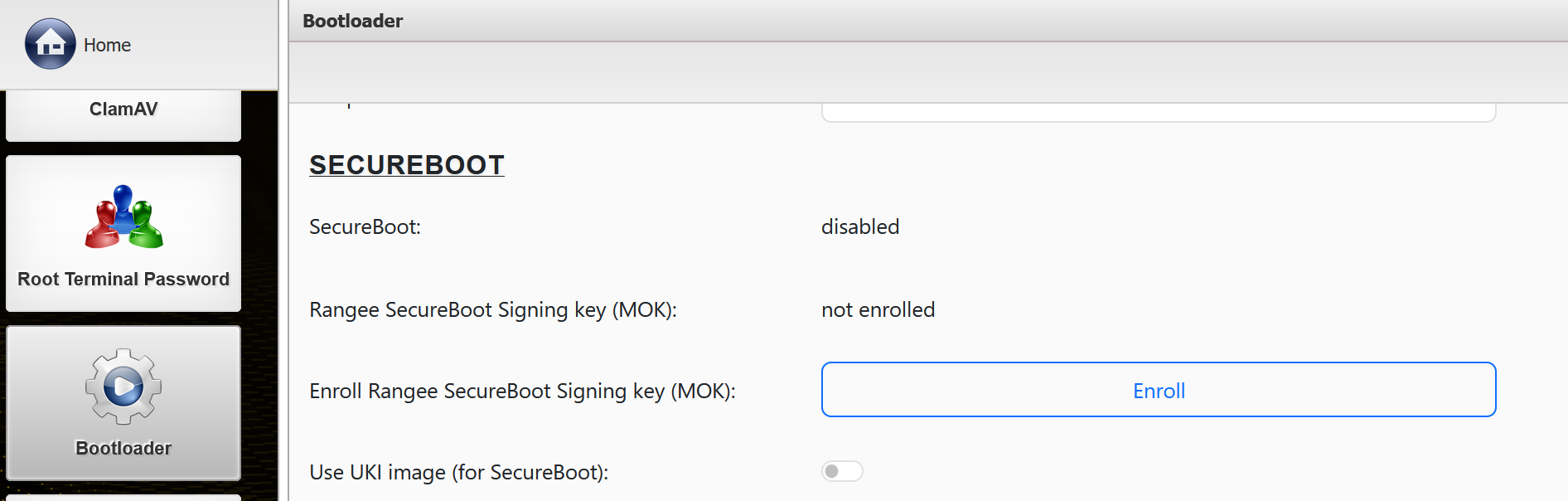Click the 'Enroll Rangee SecureBoot Signing key' label

(522, 391)
